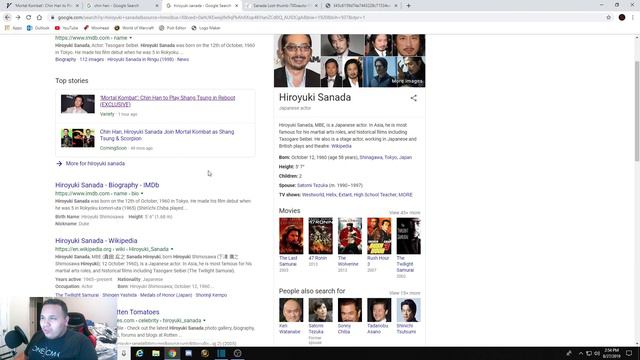Bookmark this page with the star icon
Image resolution: width=640 pixels, height=360 pixels.
(x=609, y=18)
